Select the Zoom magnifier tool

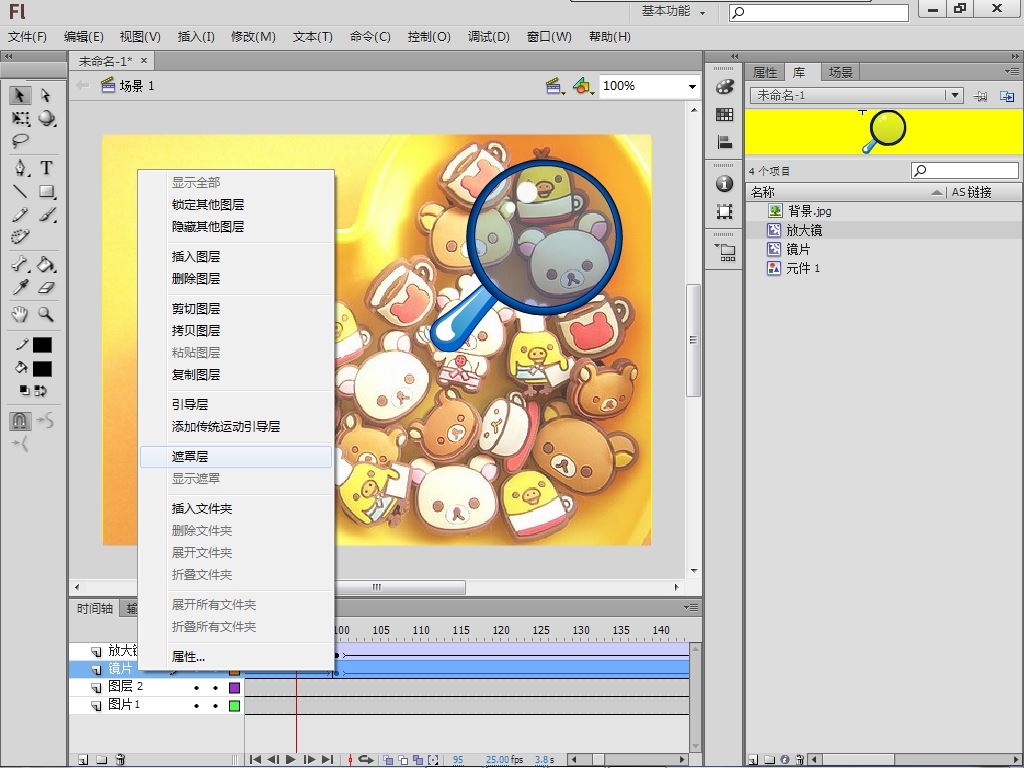click(46, 314)
